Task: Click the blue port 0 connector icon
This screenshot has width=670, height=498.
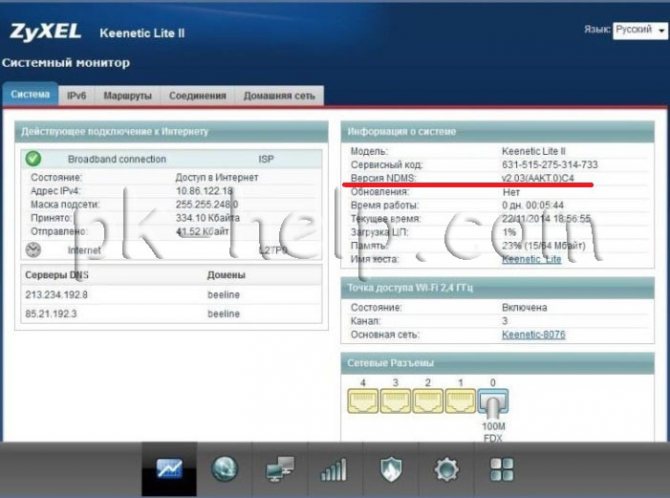Action: click(x=493, y=402)
